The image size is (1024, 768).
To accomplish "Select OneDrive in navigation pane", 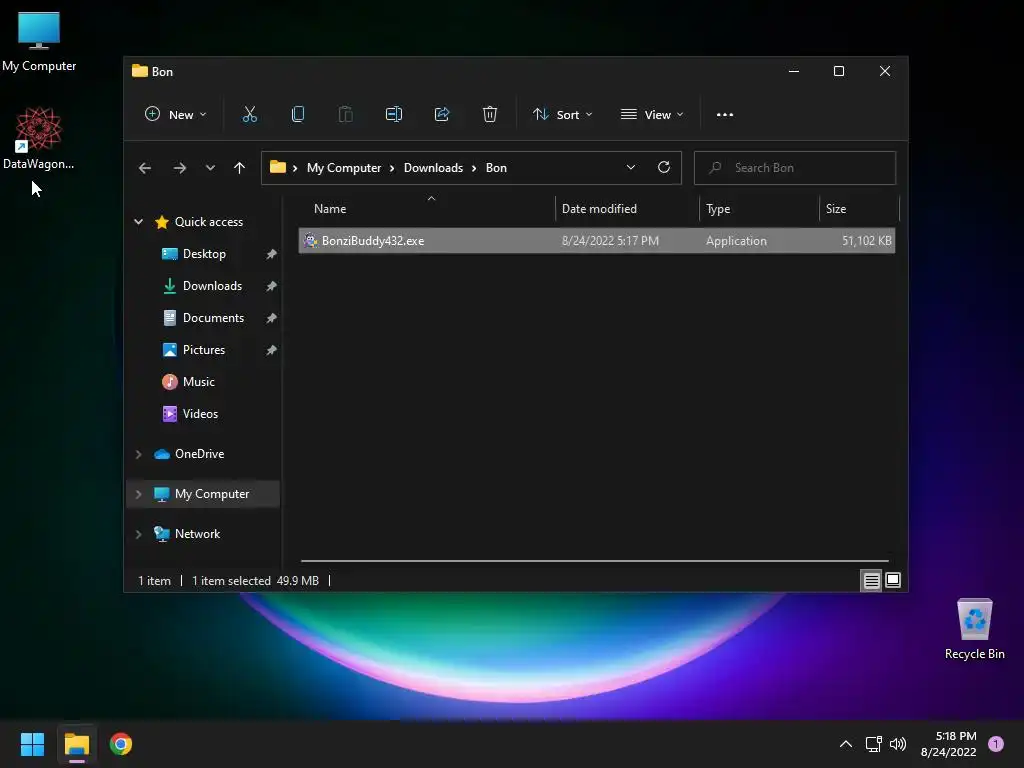I will click(199, 454).
